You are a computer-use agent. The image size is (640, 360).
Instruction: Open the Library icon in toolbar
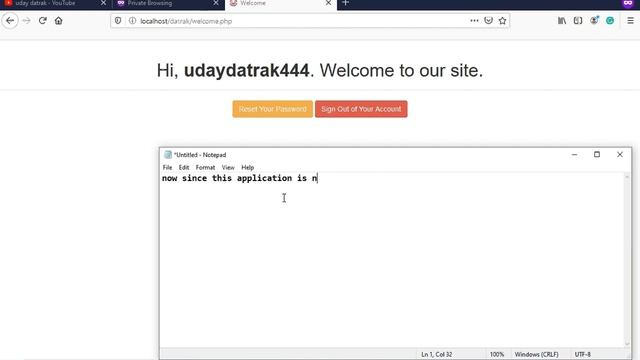pyautogui.click(x=562, y=20)
